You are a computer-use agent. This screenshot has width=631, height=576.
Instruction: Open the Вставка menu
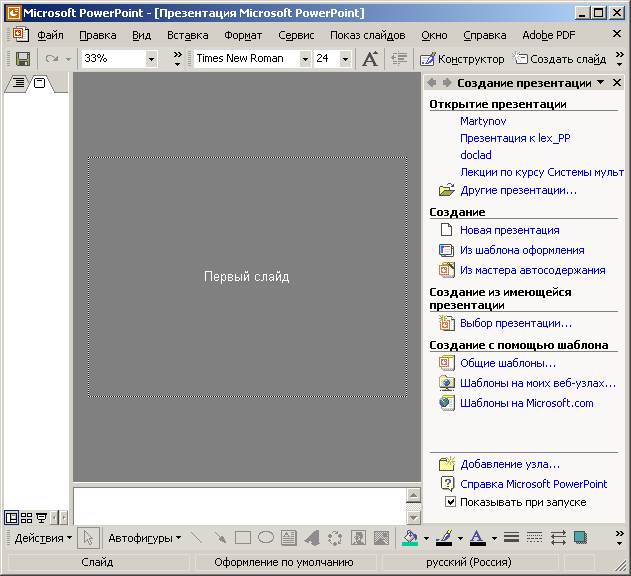(188, 35)
